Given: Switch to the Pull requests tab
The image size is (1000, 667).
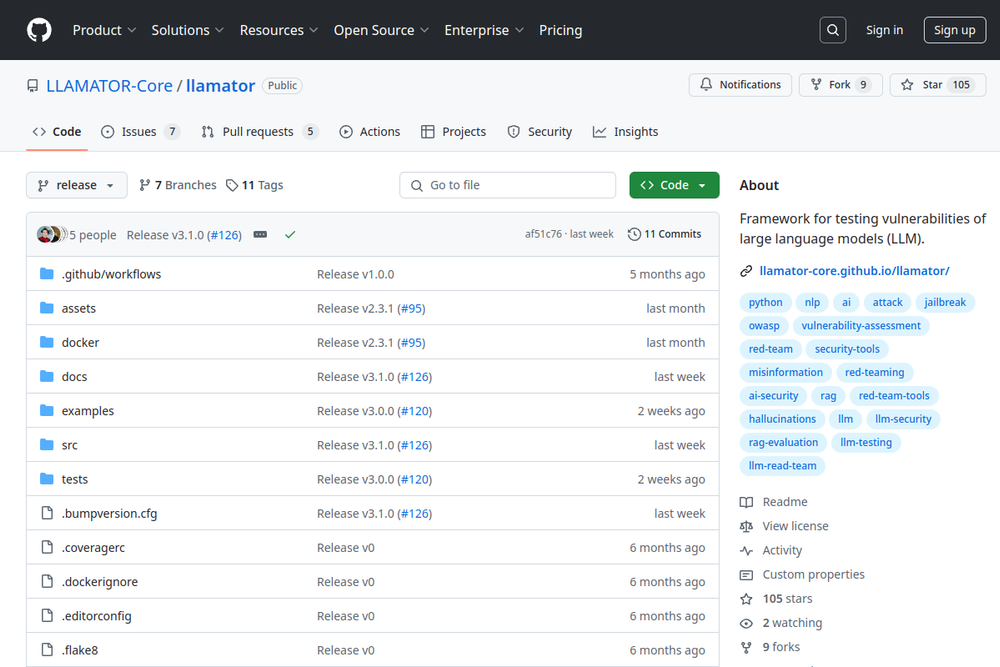Looking at the screenshot, I should click(260, 131).
